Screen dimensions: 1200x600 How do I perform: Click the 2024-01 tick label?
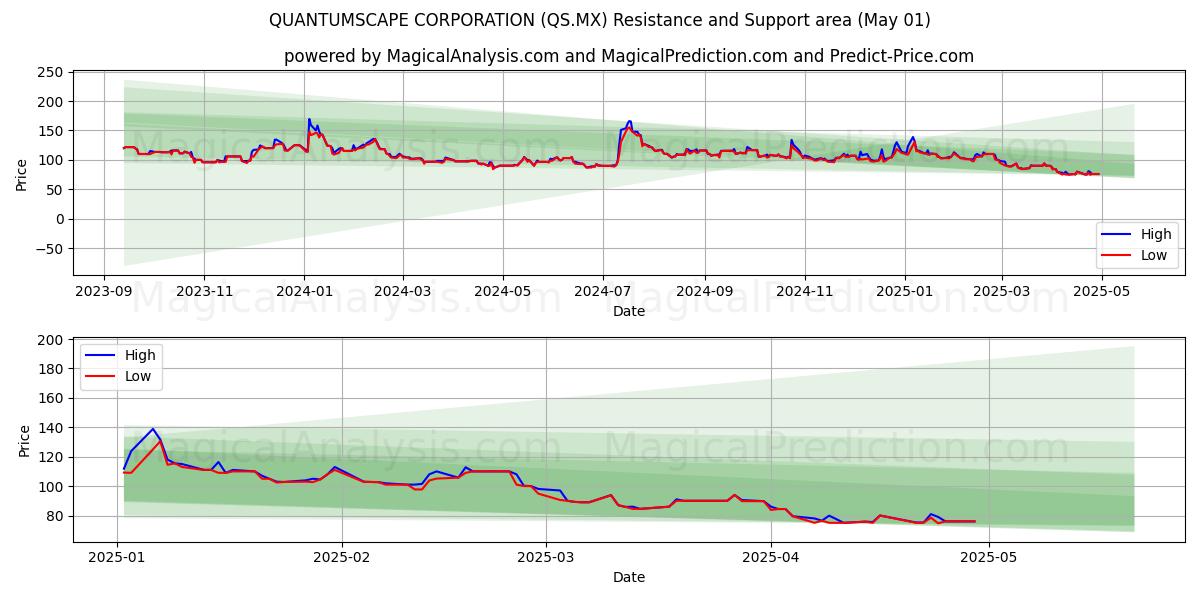tap(304, 290)
